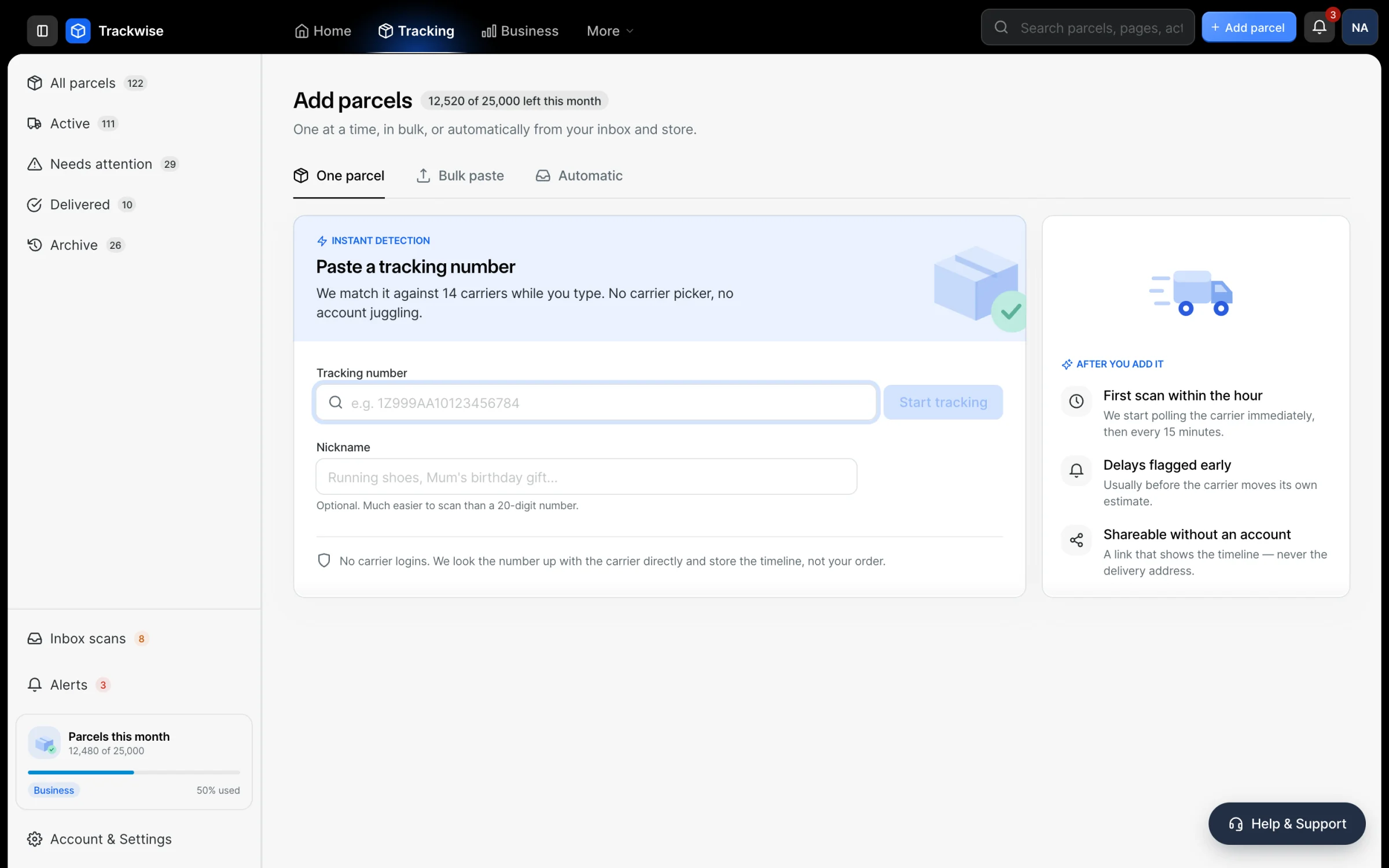Click the lightning bolt icon next to Instant Detection
Viewport: 1389px width, 868px height.
tap(322, 241)
